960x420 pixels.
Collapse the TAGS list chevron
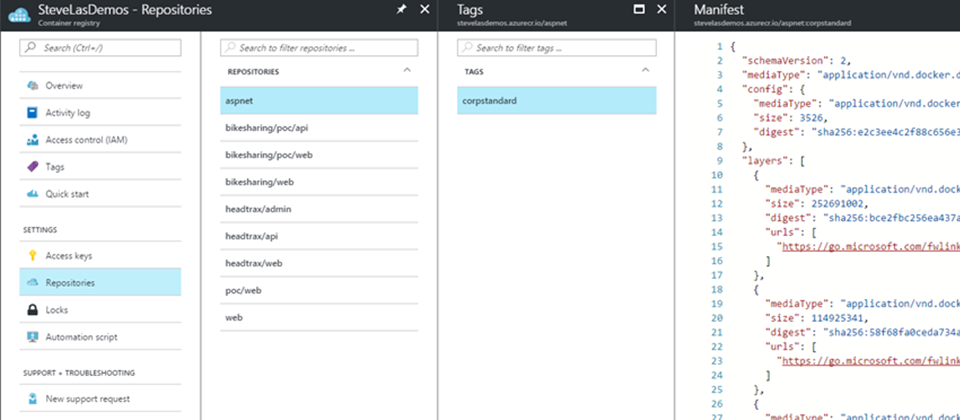(x=645, y=70)
